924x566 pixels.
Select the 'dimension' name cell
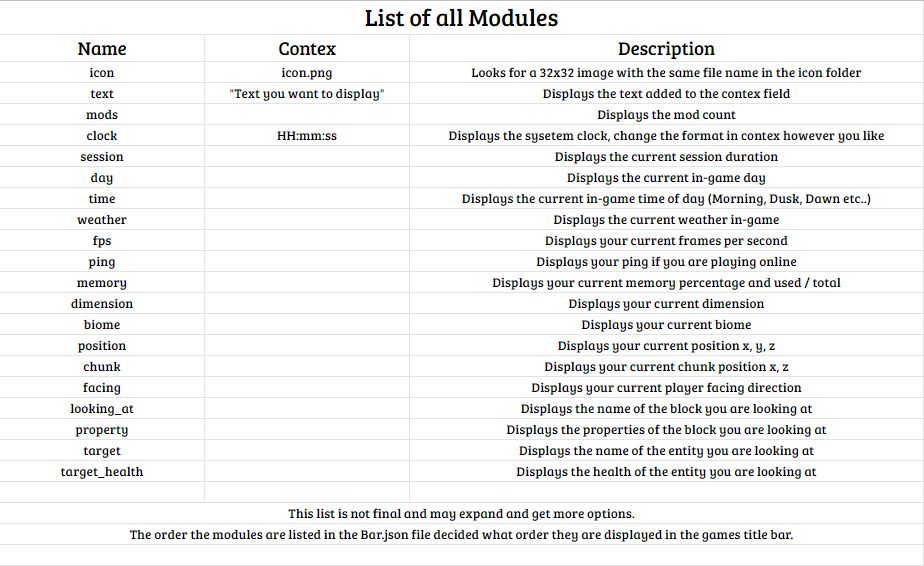click(x=102, y=304)
